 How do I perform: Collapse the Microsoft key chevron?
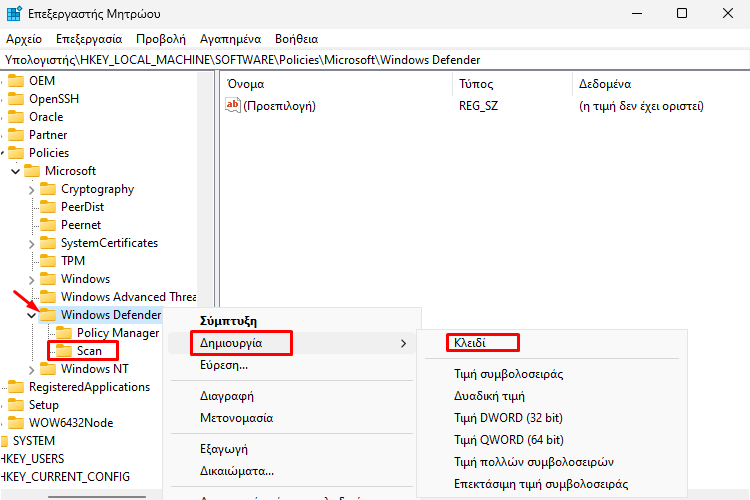(x=16, y=171)
